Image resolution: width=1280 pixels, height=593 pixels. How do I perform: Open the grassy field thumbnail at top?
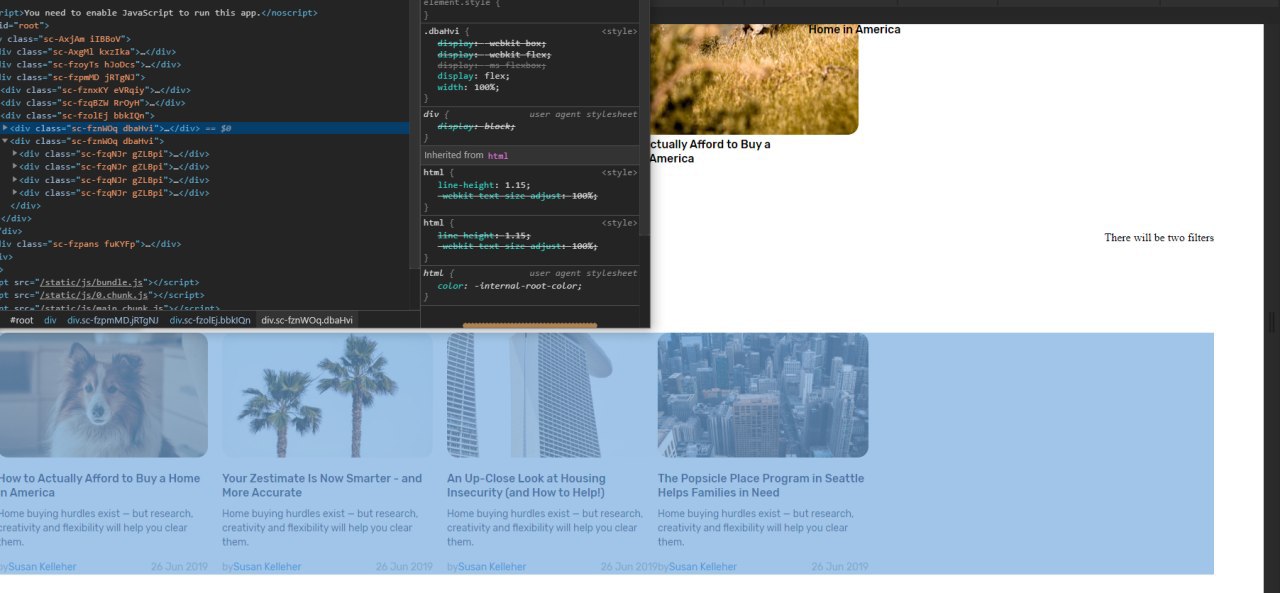point(754,79)
